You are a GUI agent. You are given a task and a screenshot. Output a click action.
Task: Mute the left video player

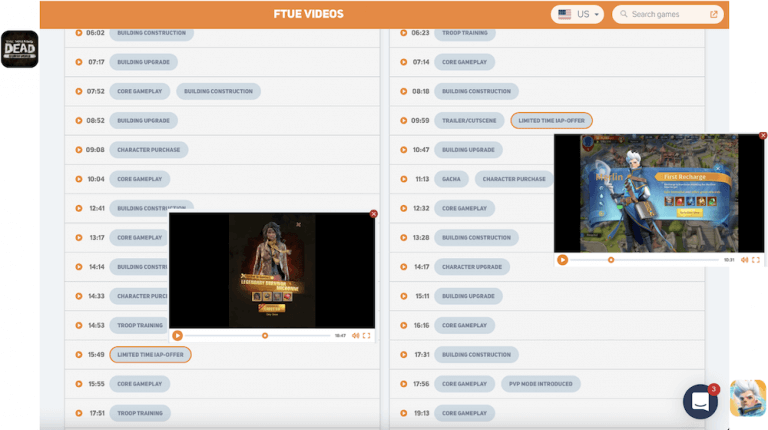[355, 336]
